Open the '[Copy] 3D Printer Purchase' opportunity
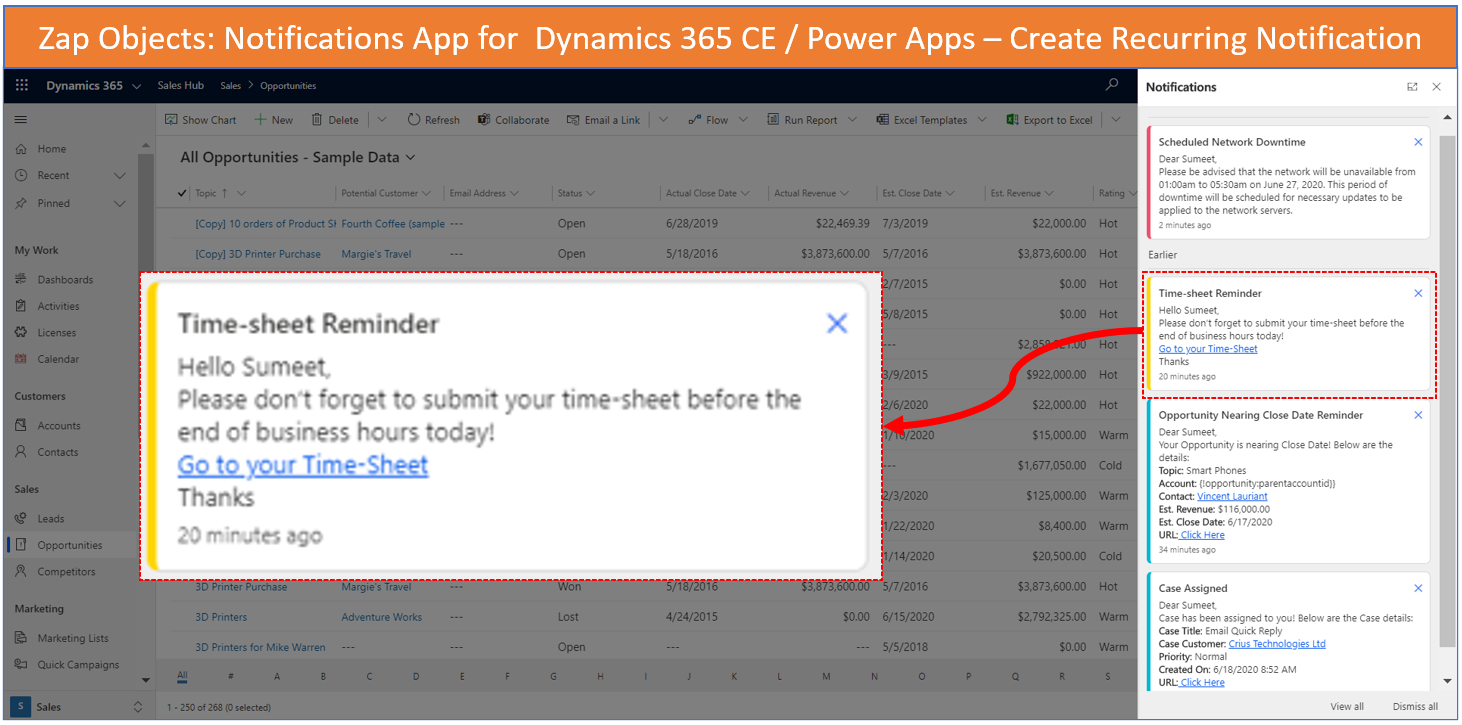This screenshot has width=1462, height=725. click(x=258, y=254)
